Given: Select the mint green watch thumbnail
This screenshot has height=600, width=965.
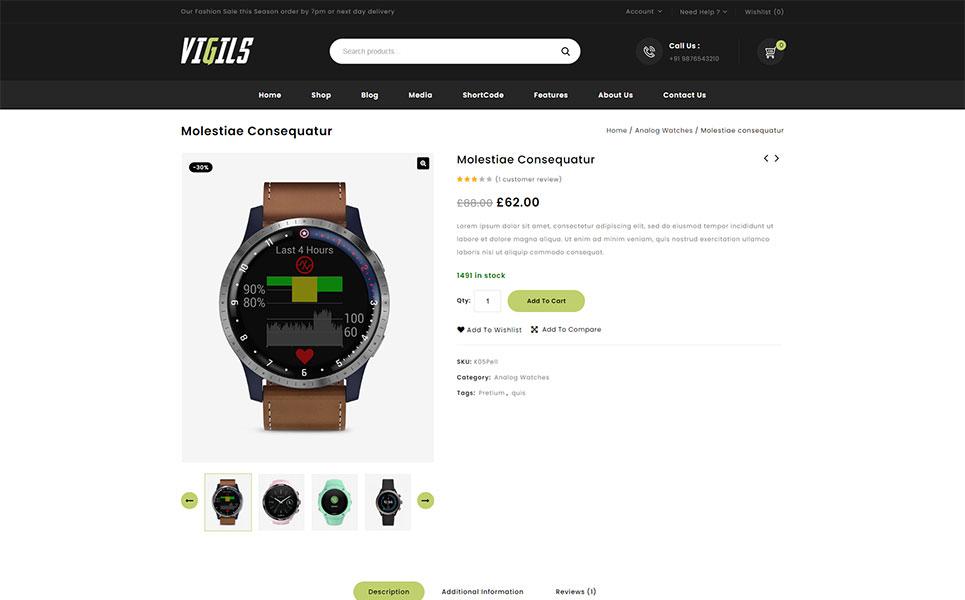Looking at the screenshot, I should [x=334, y=502].
